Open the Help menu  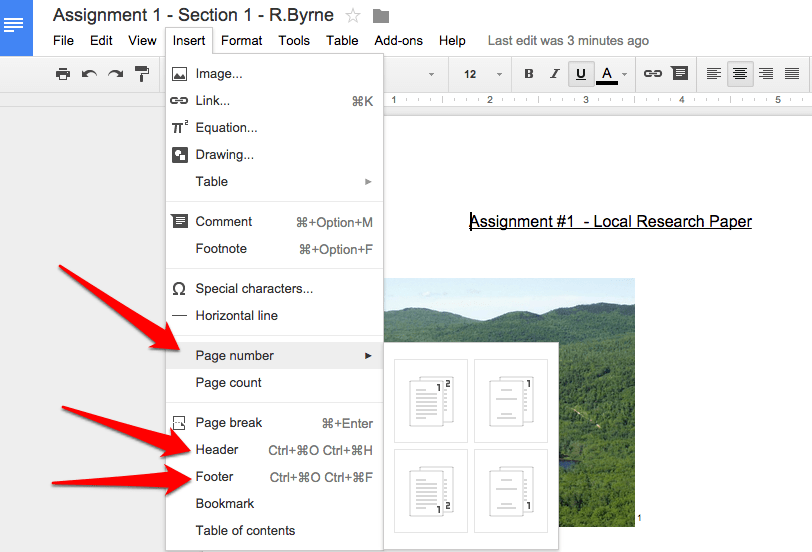tap(452, 40)
